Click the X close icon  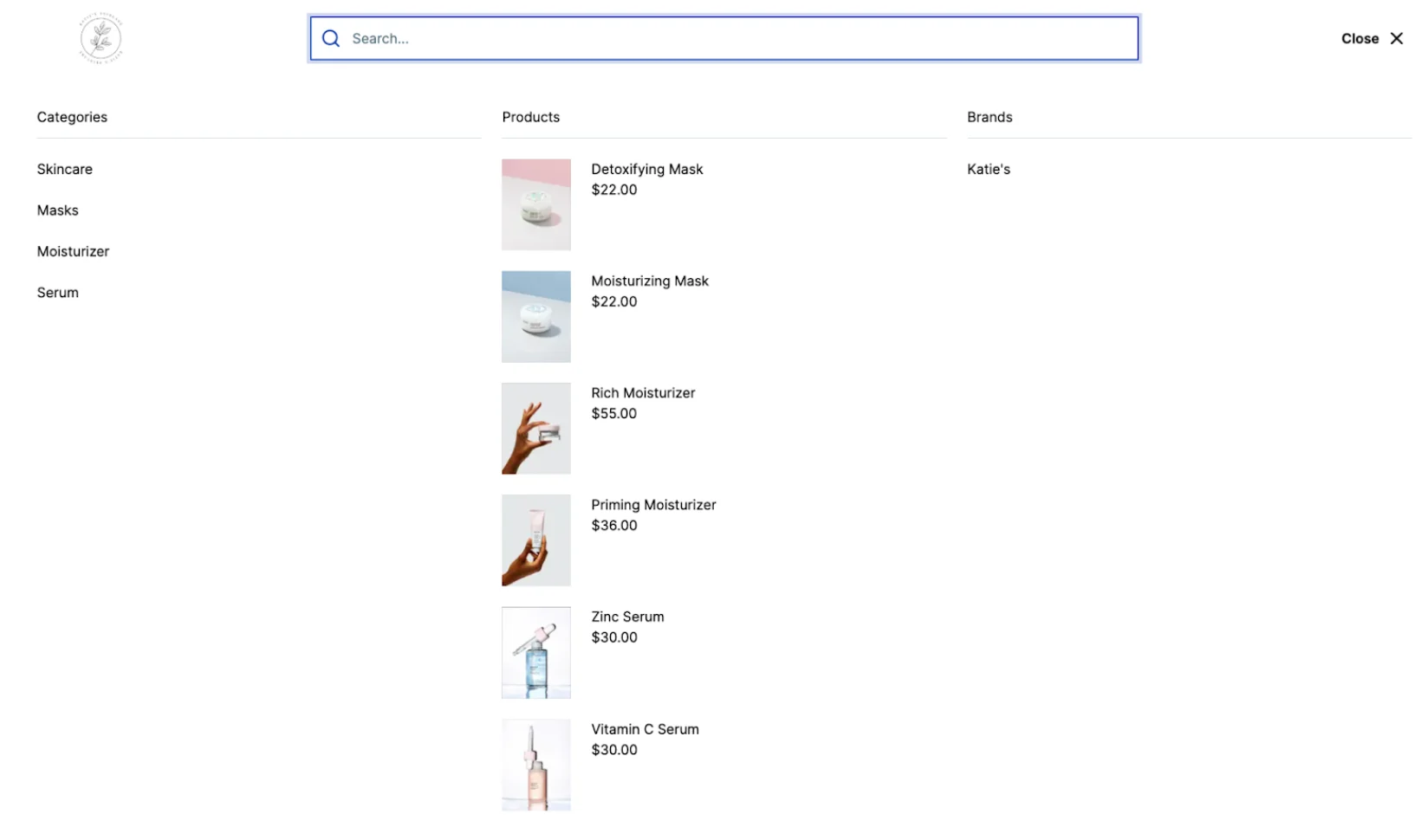(1397, 38)
